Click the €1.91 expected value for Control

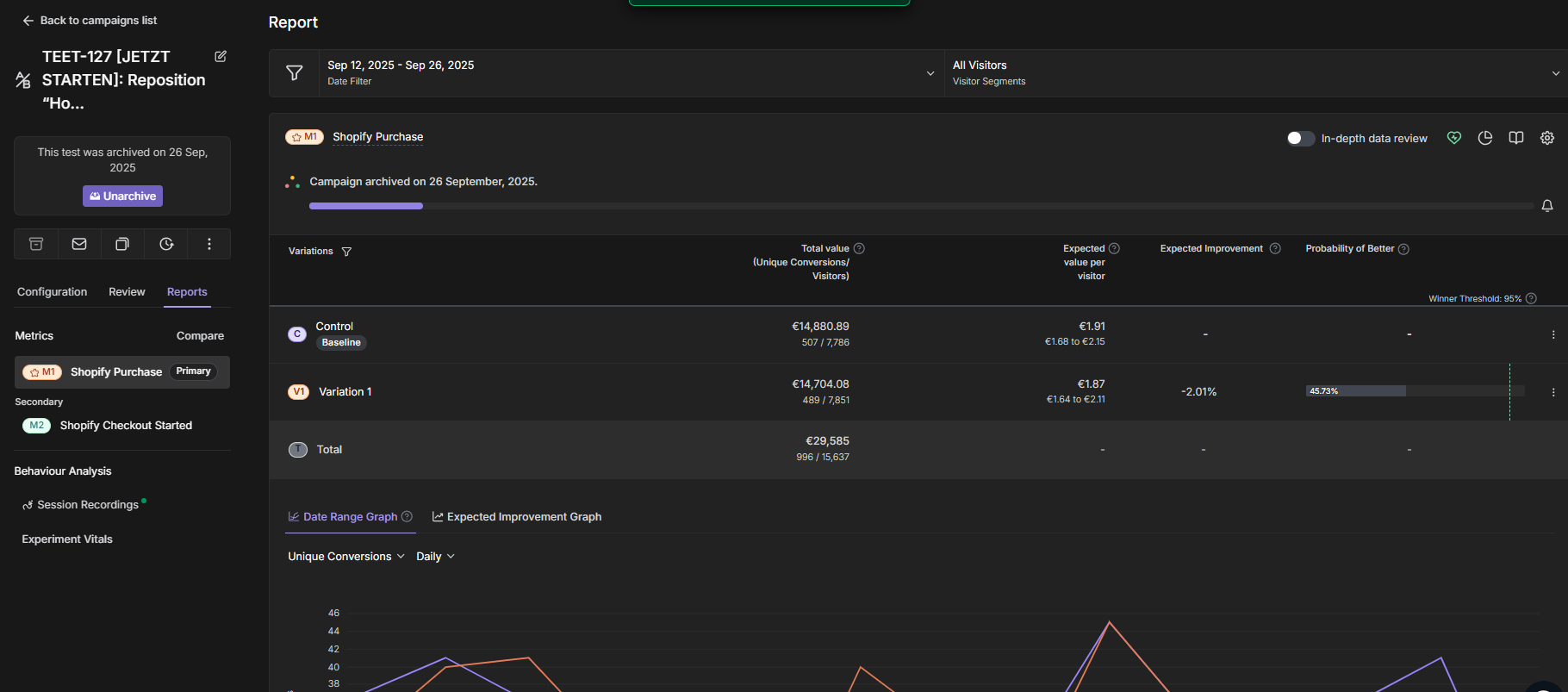click(x=1092, y=327)
